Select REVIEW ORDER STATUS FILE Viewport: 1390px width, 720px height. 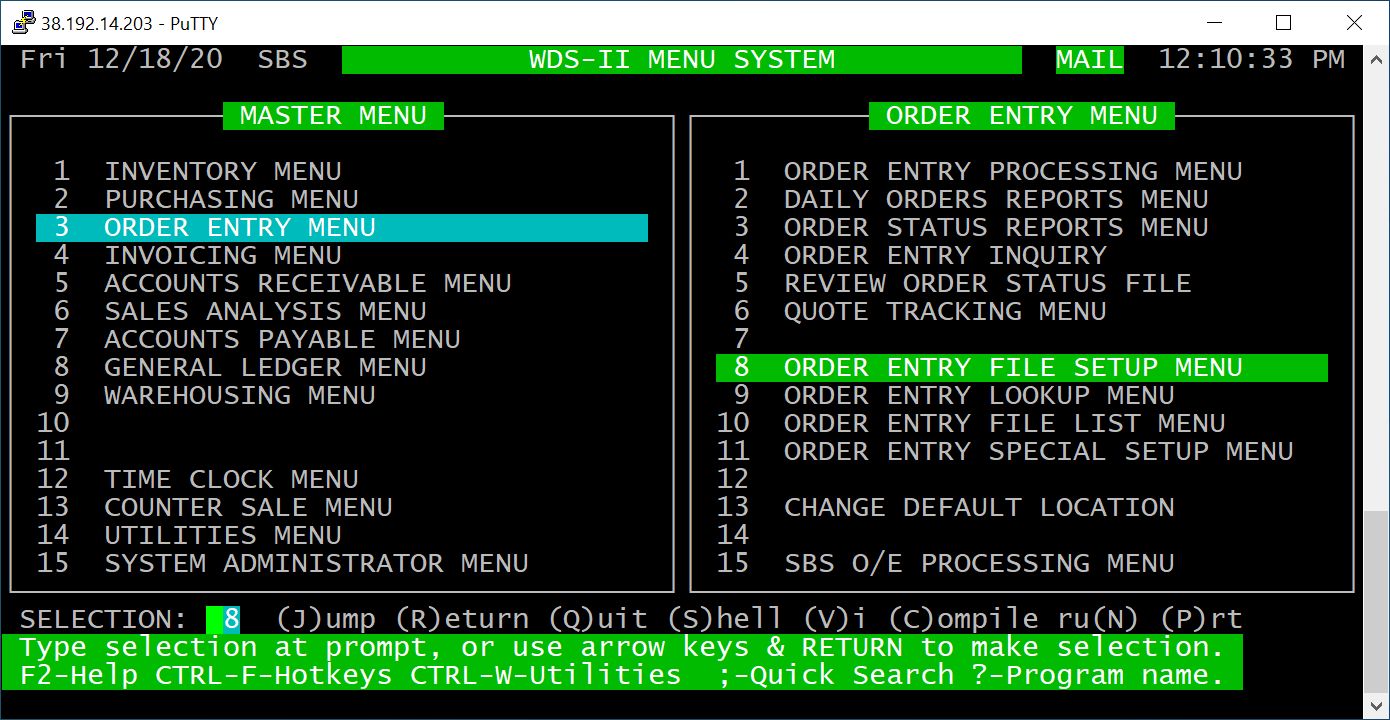point(988,283)
